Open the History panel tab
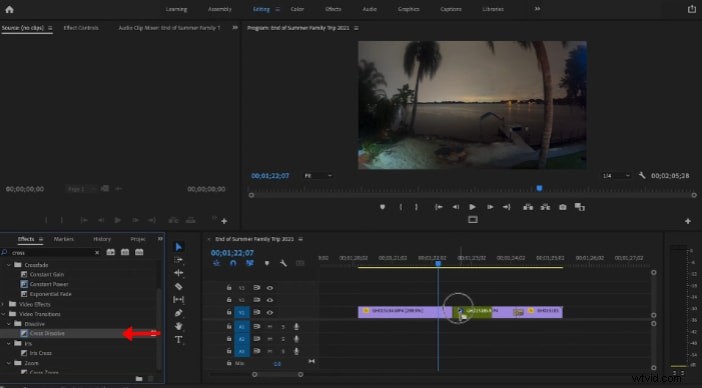 102,239
